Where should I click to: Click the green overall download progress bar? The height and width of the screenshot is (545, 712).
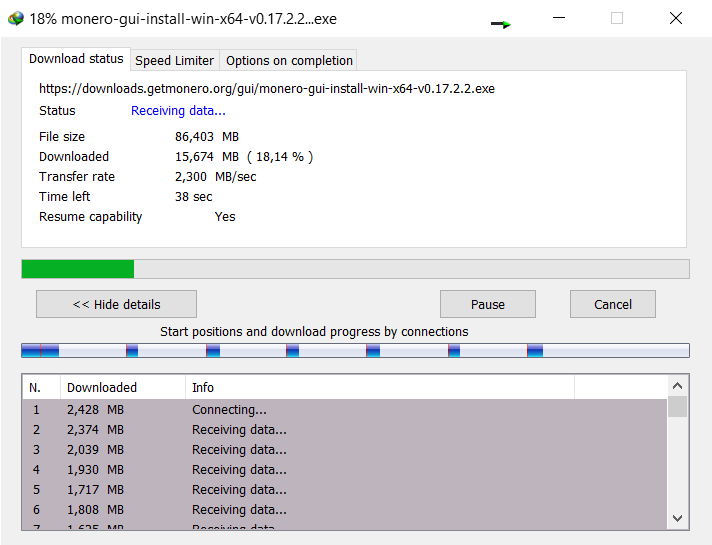point(355,269)
